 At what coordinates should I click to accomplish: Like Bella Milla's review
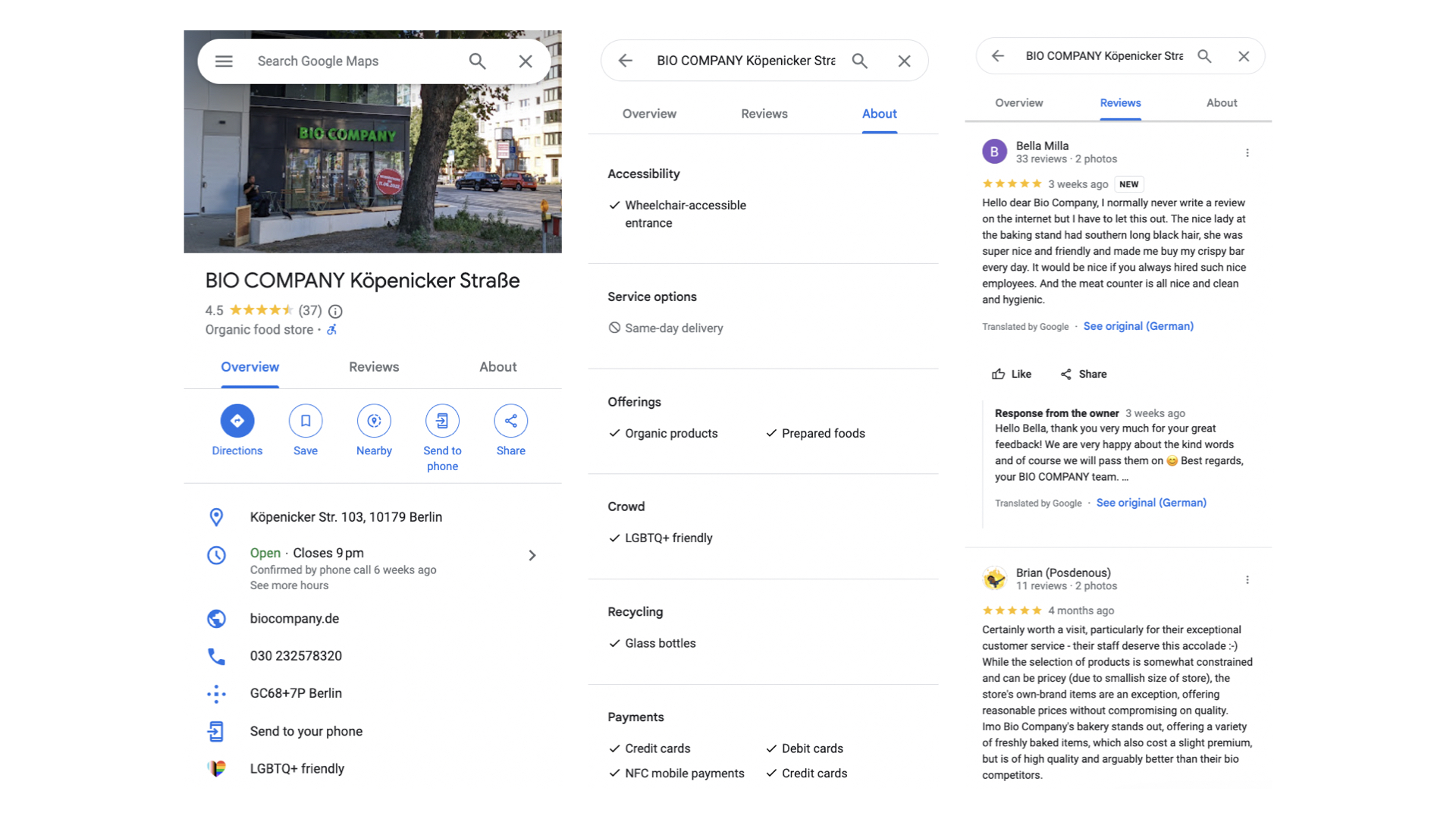(1010, 373)
